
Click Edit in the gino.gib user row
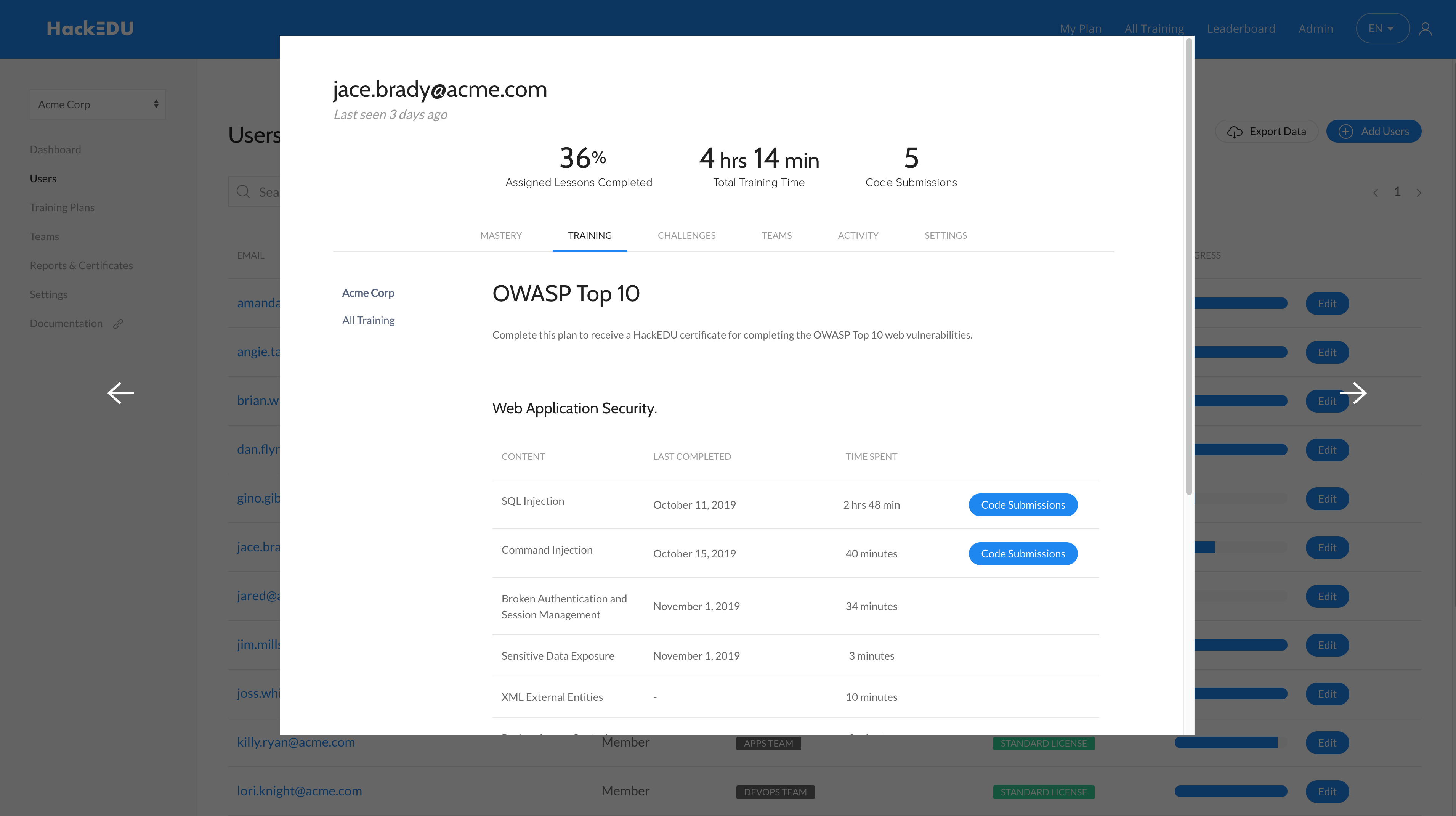point(1326,499)
